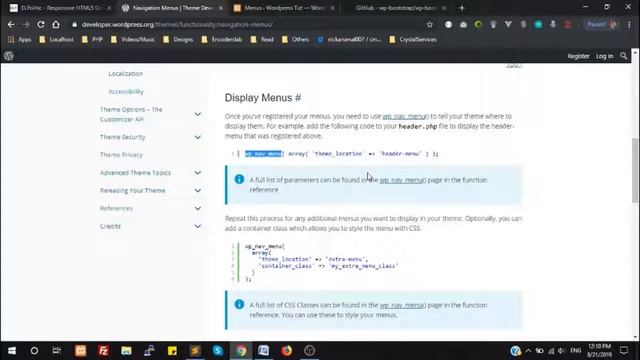Show hidden system tray icons
The image size is (640, 360).
(528, 351)
